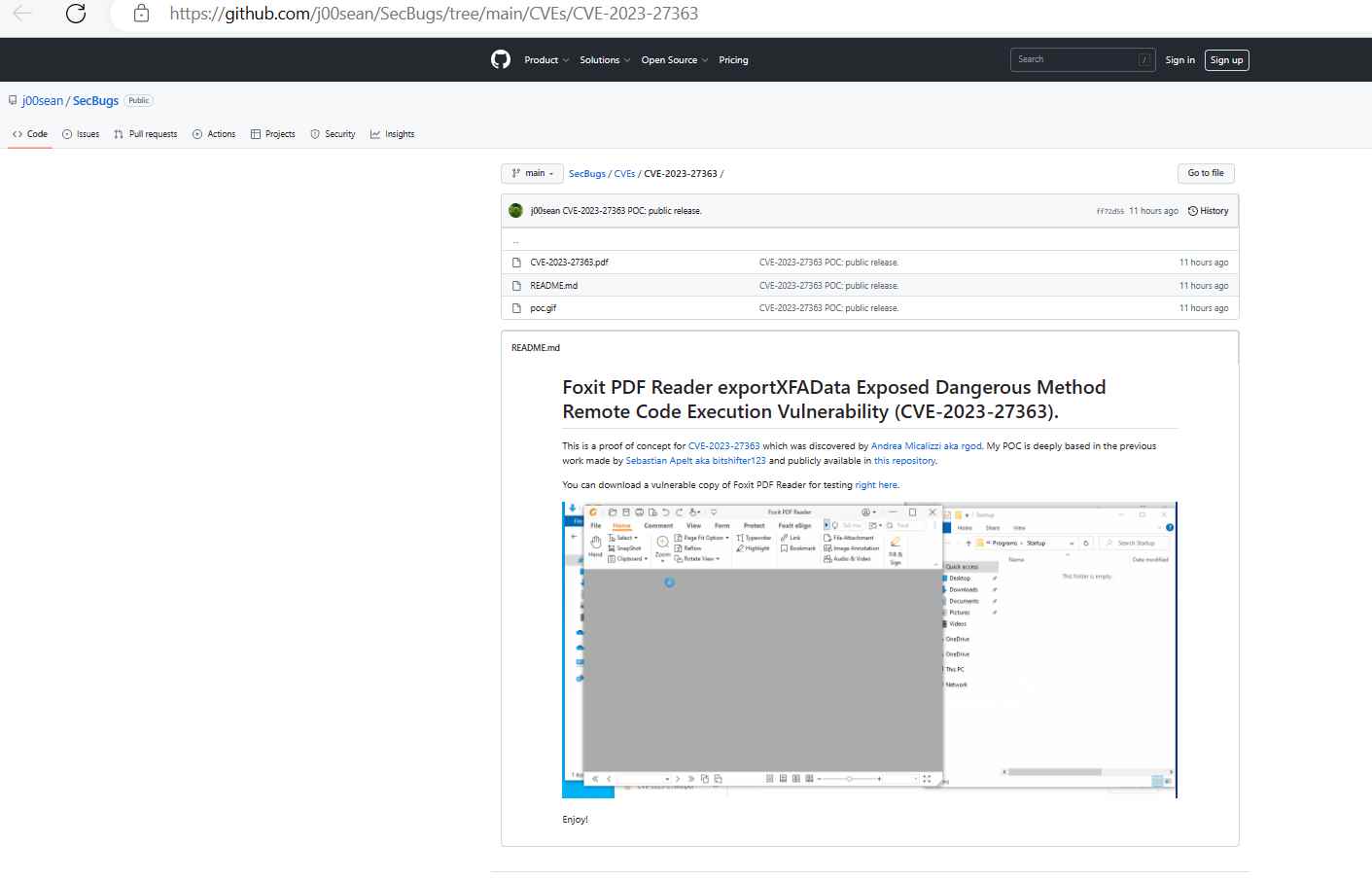Click the browser reload icon

76,14
